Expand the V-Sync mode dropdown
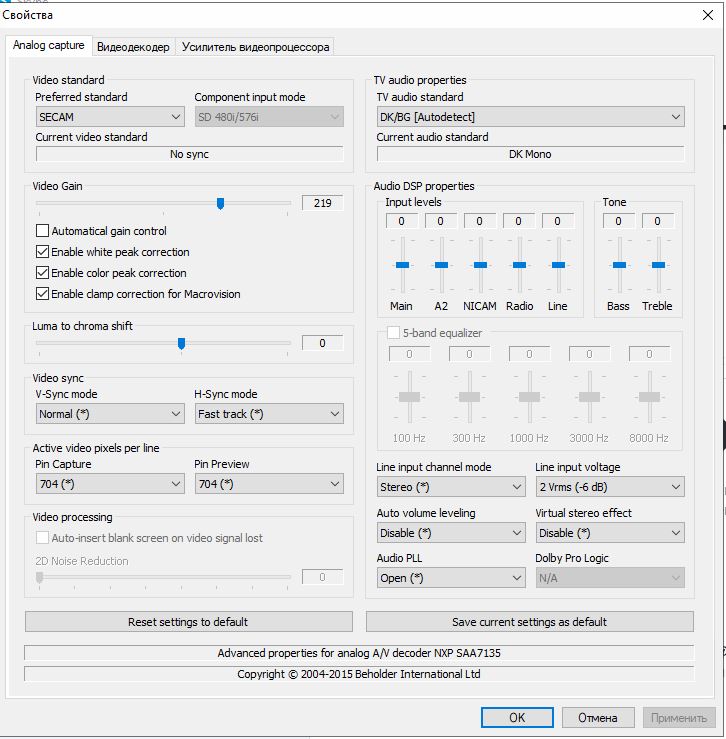This screenshot has width=726, height=739. tap(109, 414)
